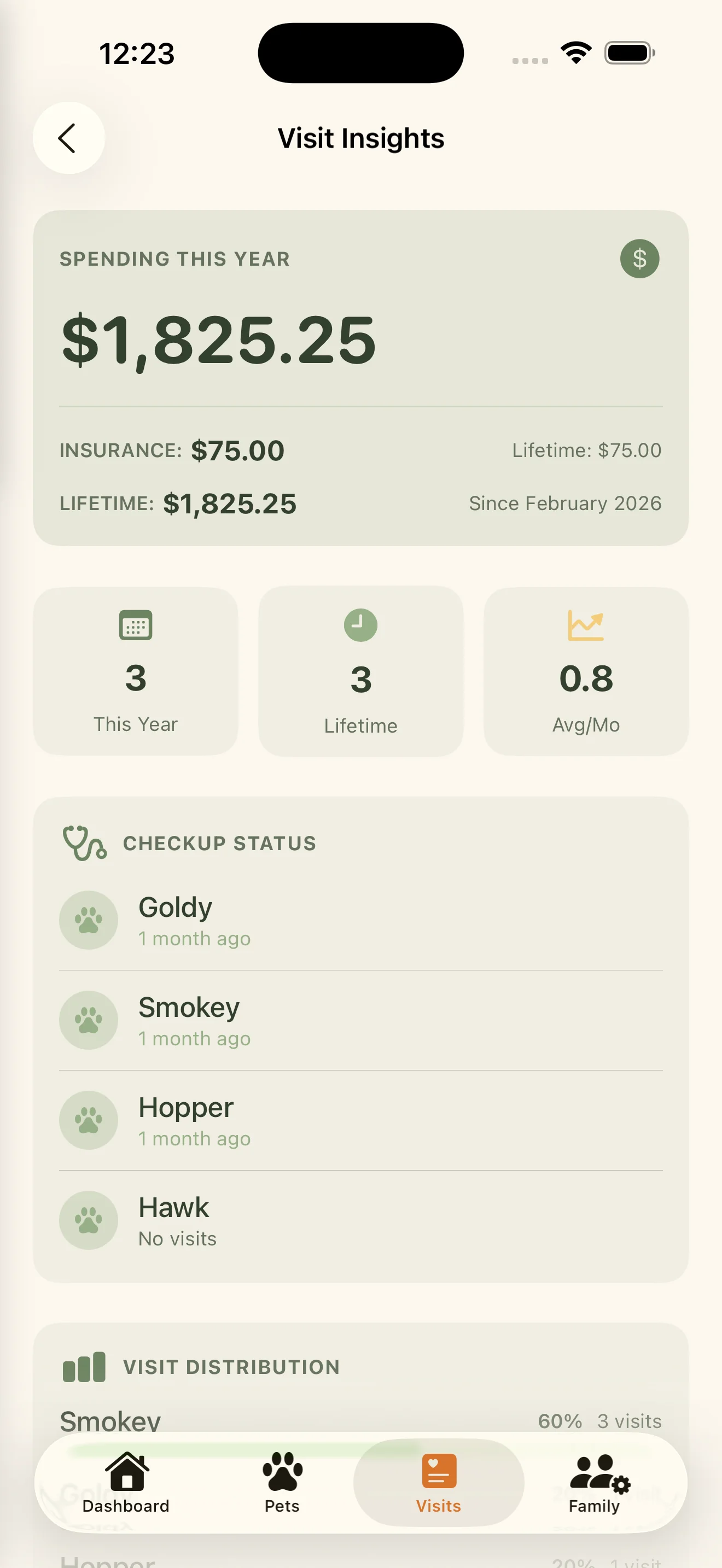Tap Smokey's paw avatar icon

pos(88,1020)
